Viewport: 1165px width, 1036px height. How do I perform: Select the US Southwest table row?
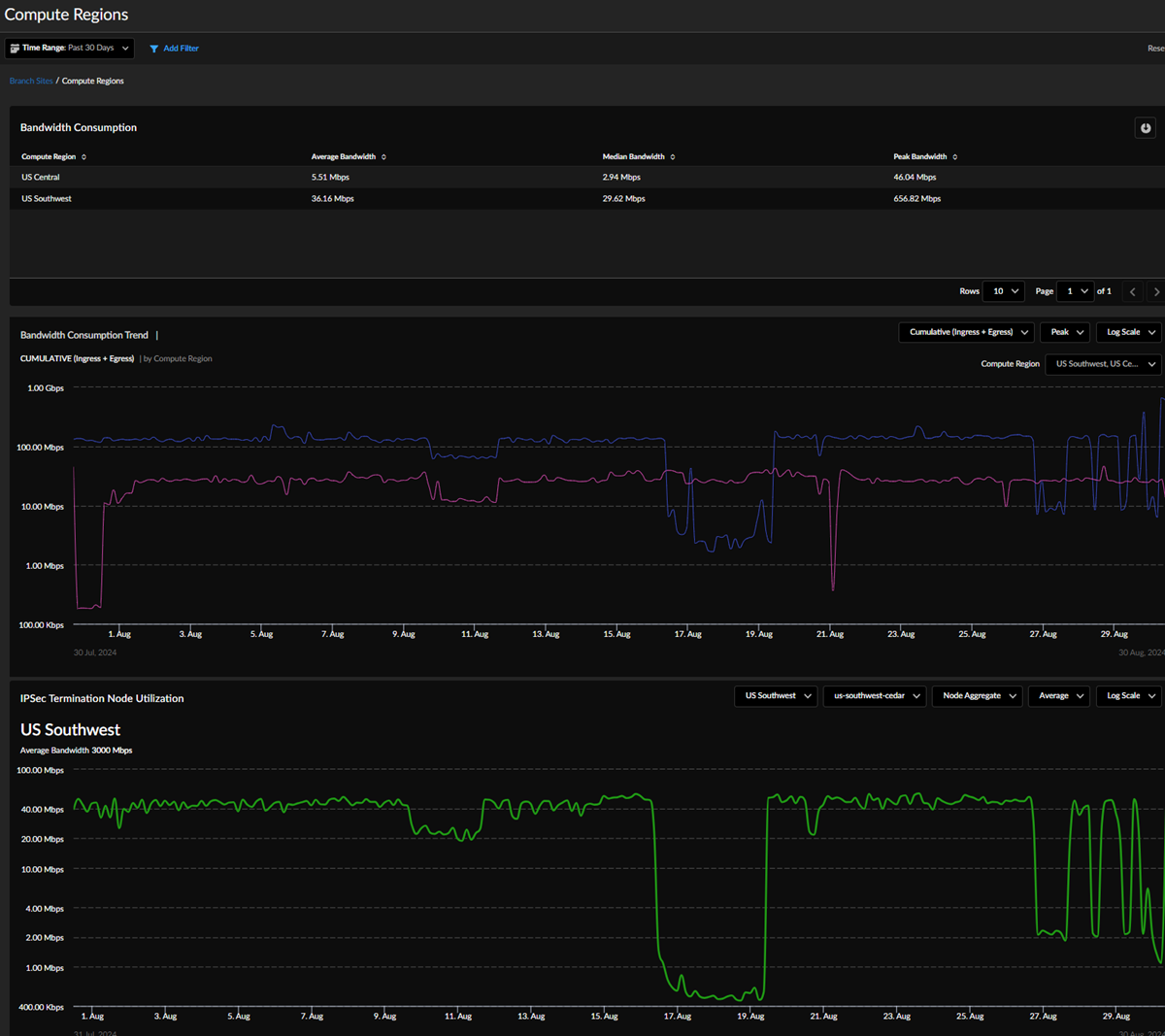coord(47,199)
